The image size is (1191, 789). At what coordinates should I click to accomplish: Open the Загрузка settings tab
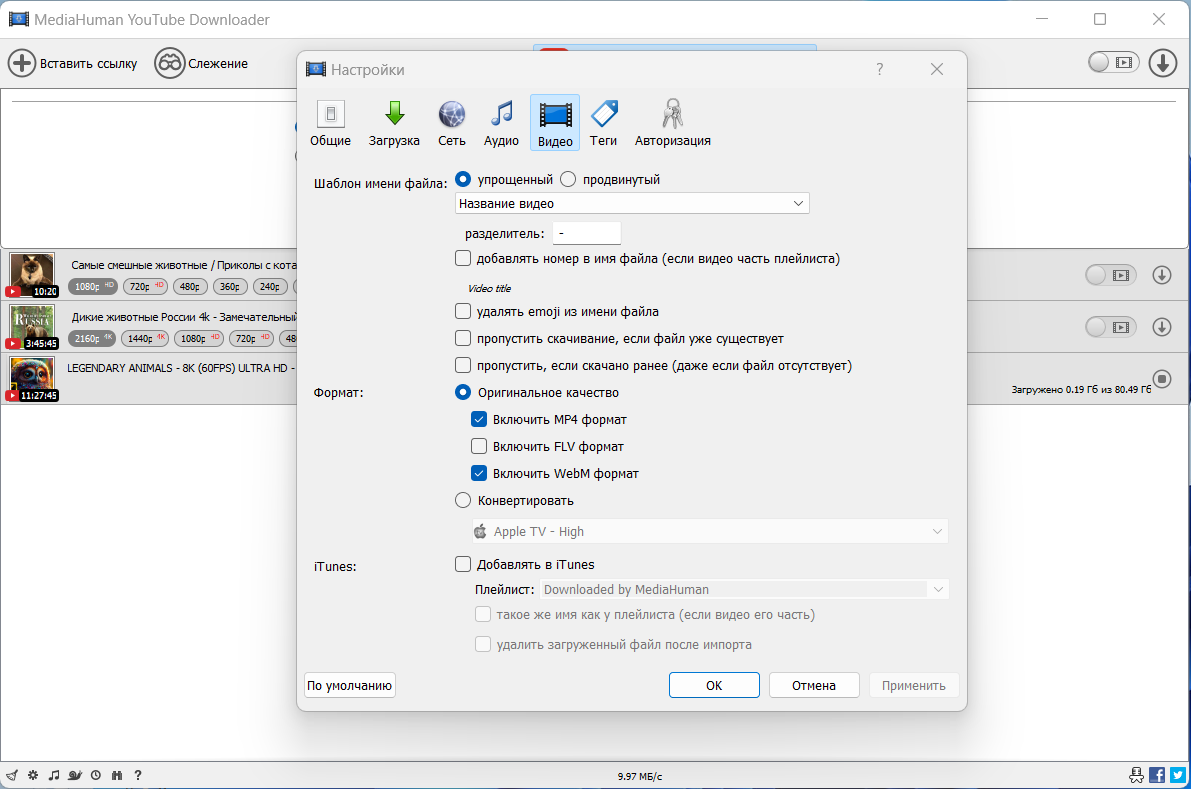click(394, 123)
